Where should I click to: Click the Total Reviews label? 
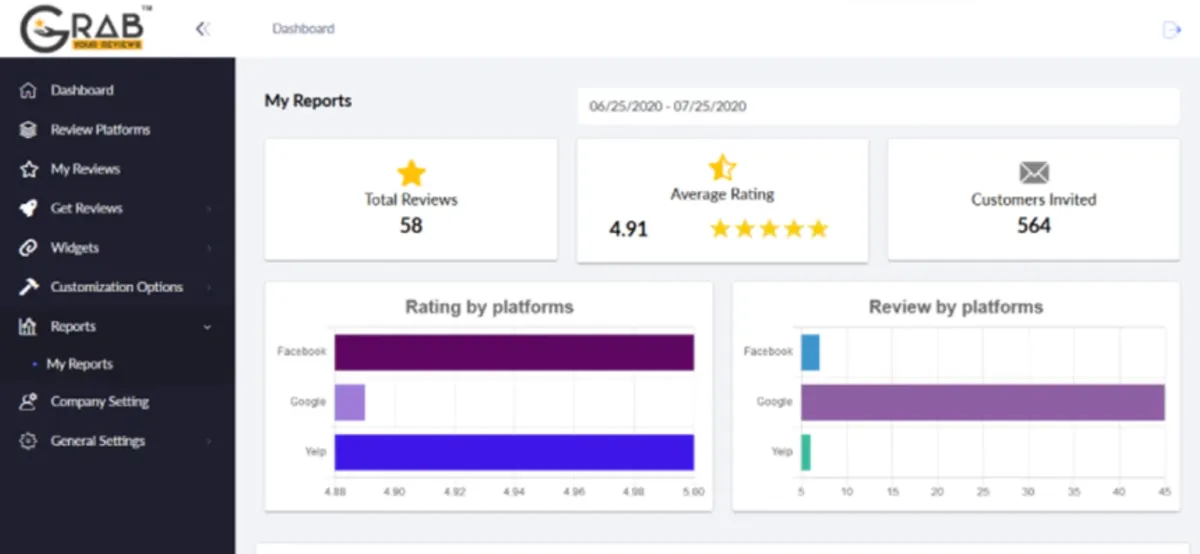click(x=411, y=200)
